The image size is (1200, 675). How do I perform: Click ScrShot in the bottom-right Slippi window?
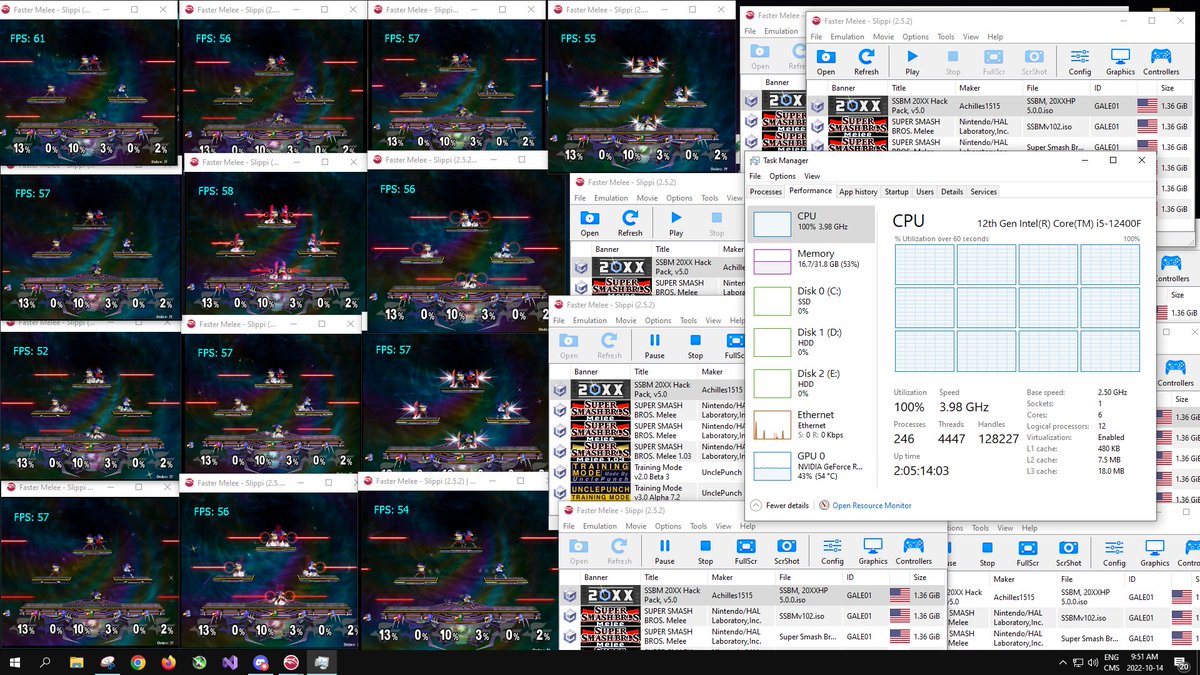[x=1069, y=553]
